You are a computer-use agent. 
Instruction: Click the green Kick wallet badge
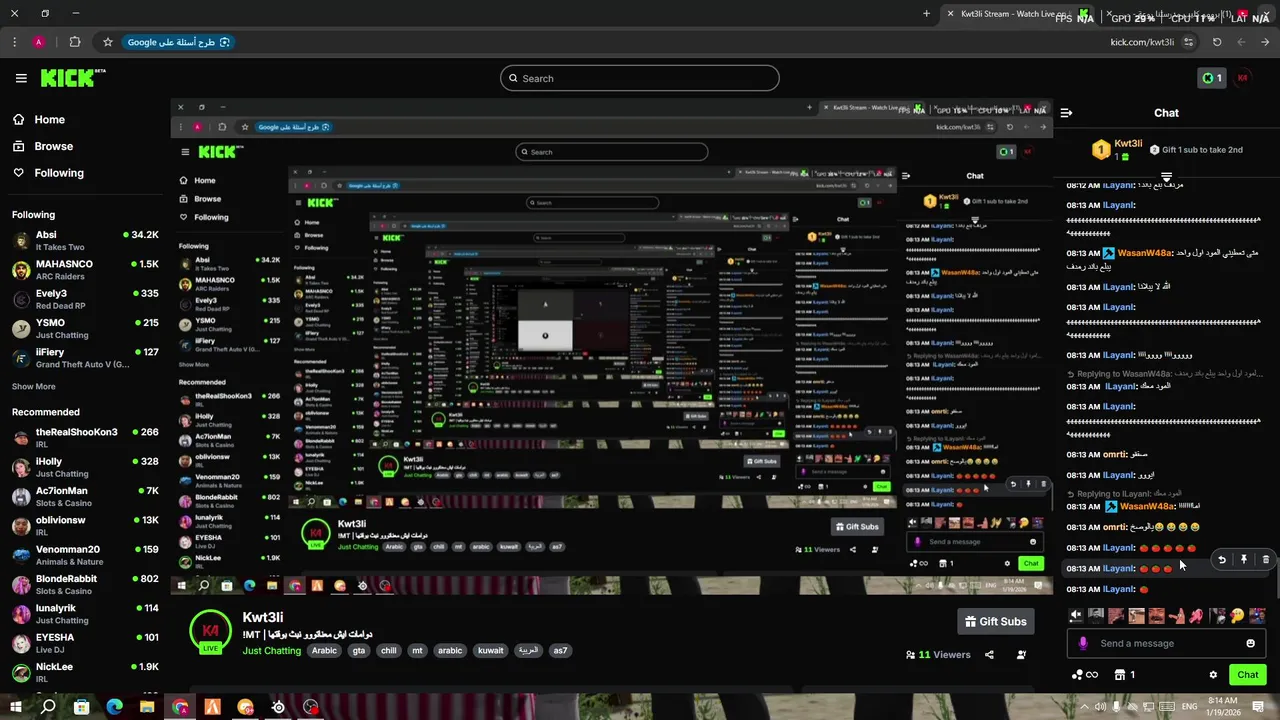click(1212, 78)
